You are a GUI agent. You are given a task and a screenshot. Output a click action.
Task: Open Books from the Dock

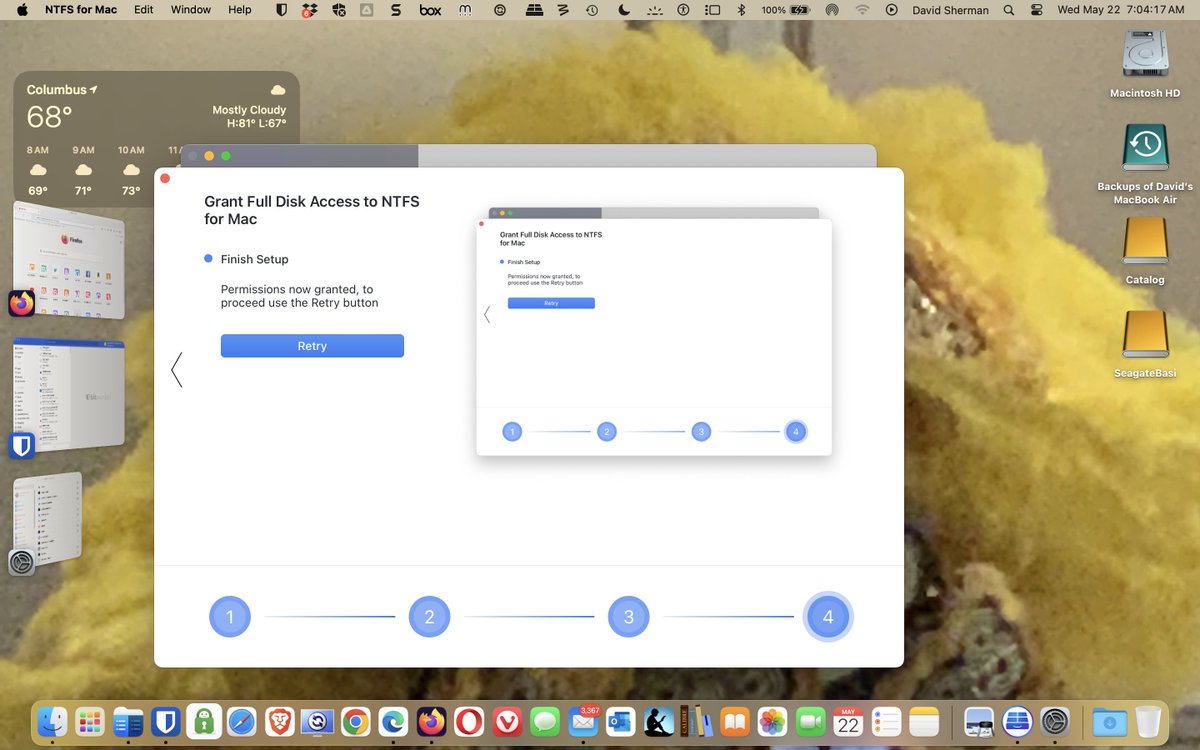(735, 722)
